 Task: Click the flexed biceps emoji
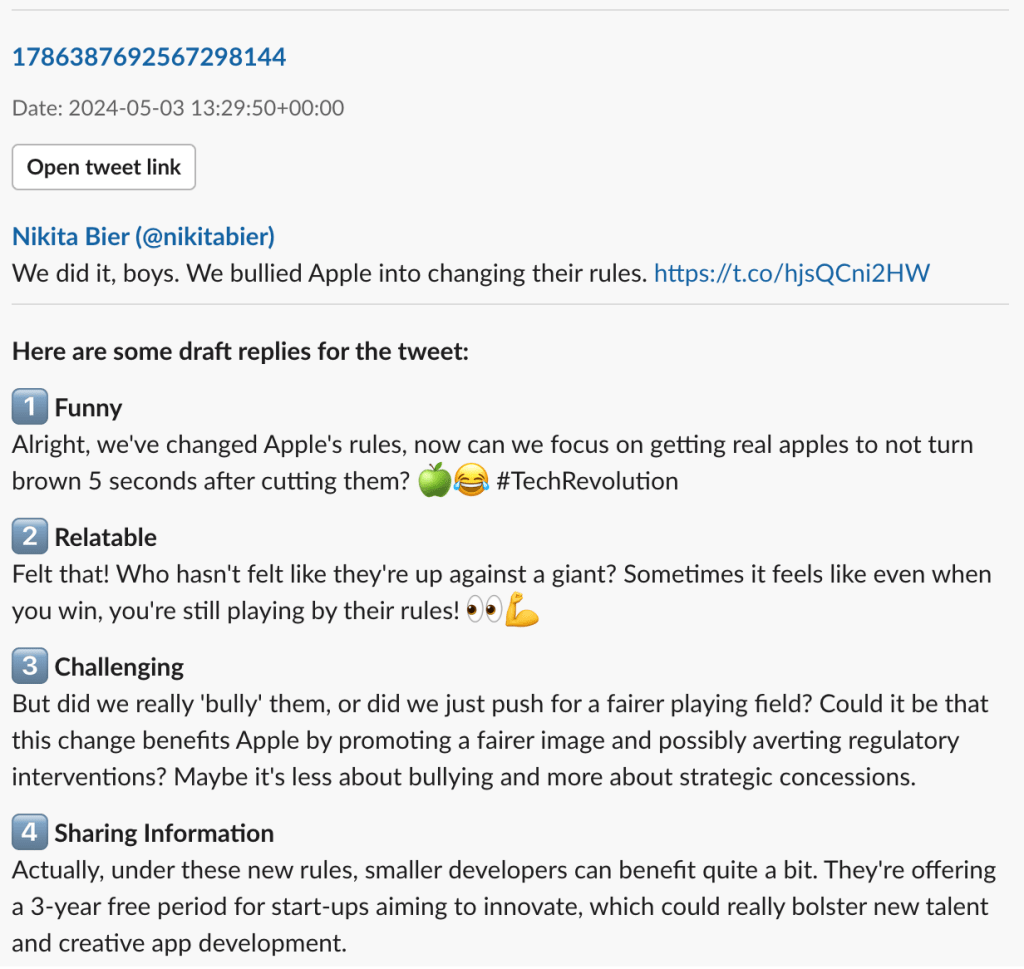[522, 611]
